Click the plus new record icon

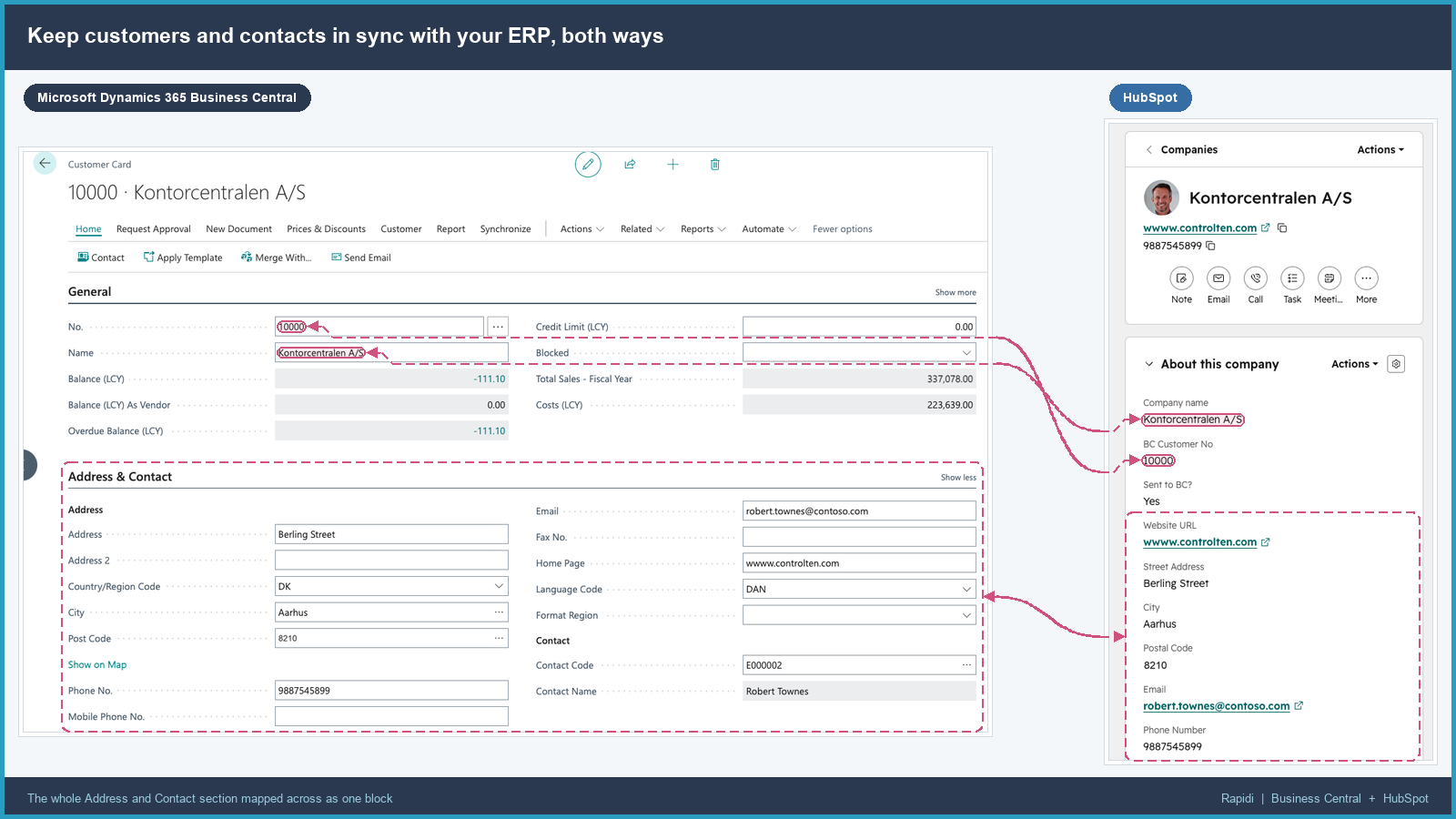click(672, 165)
